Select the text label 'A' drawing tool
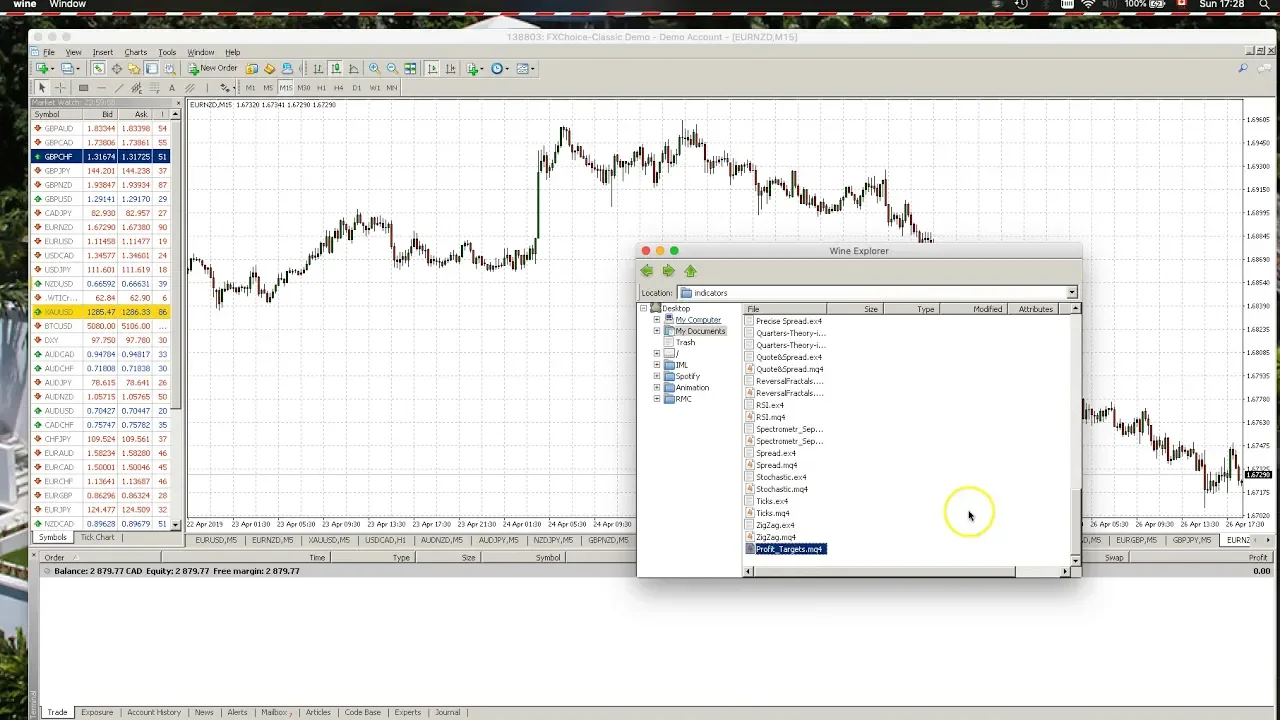 click(172, 88)
